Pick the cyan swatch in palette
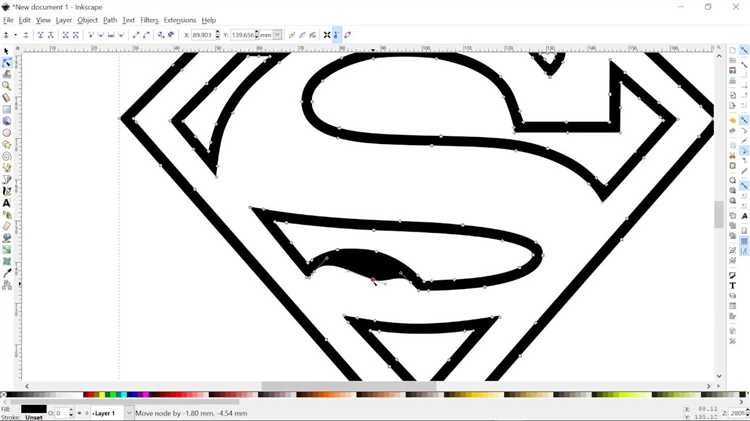The image size is (750, 421). point(123,395)
